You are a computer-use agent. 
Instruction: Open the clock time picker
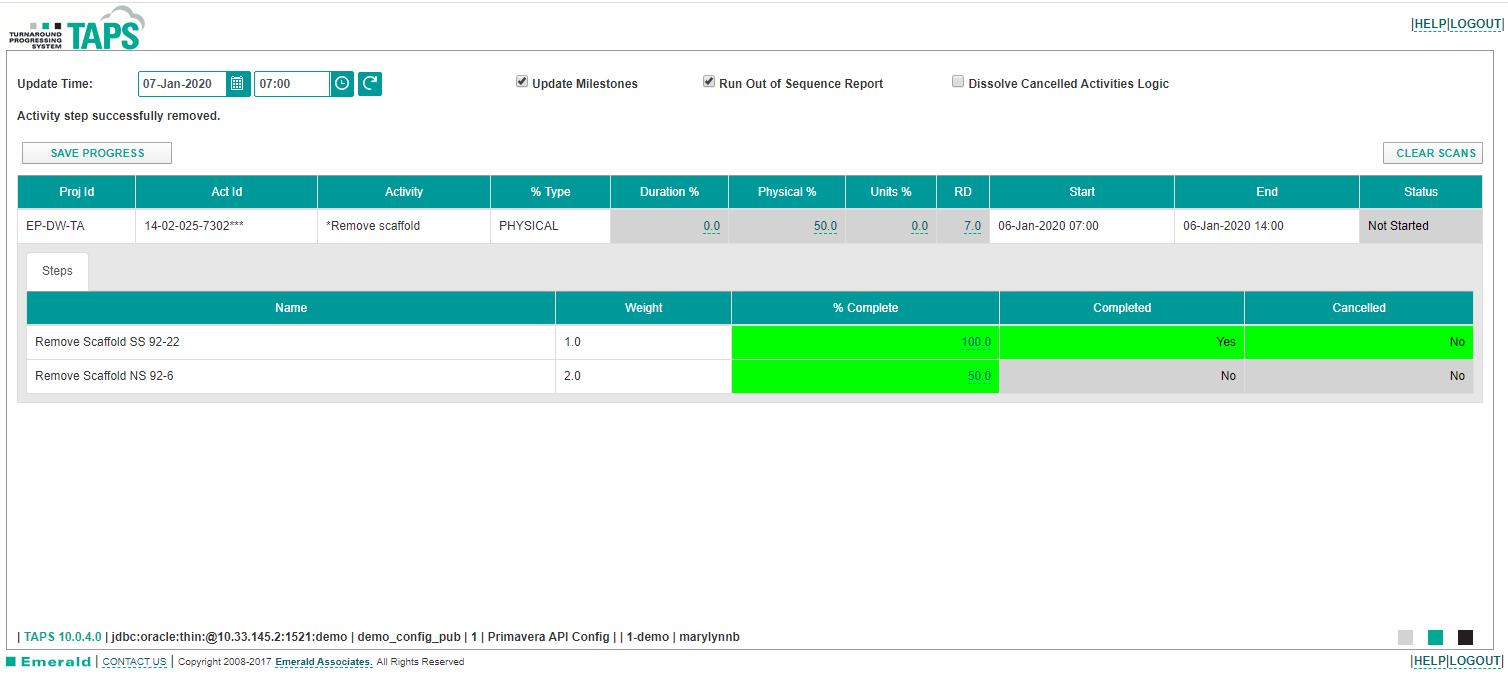341,84
